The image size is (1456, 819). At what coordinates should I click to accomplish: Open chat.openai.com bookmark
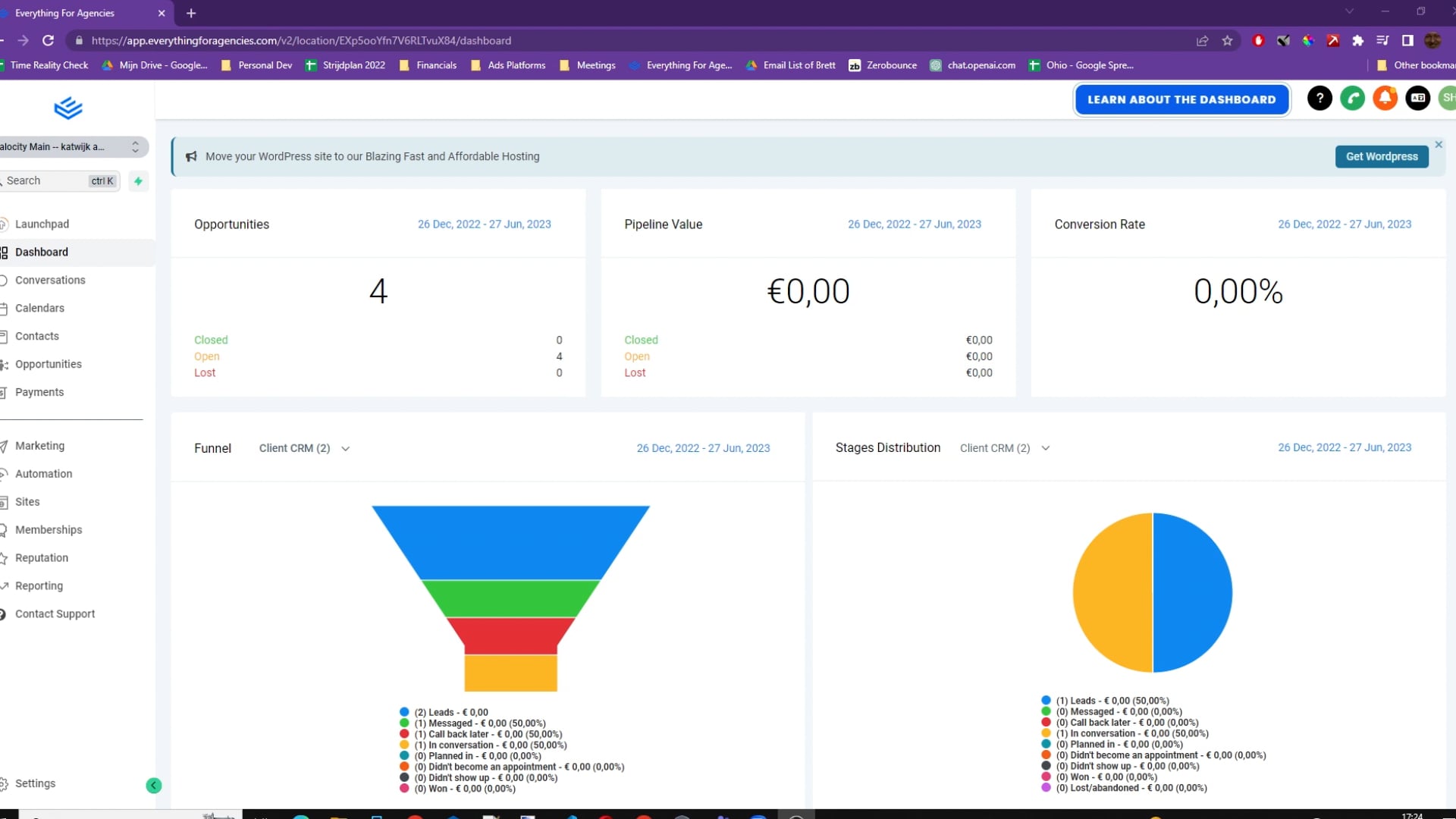click(973, 65)
